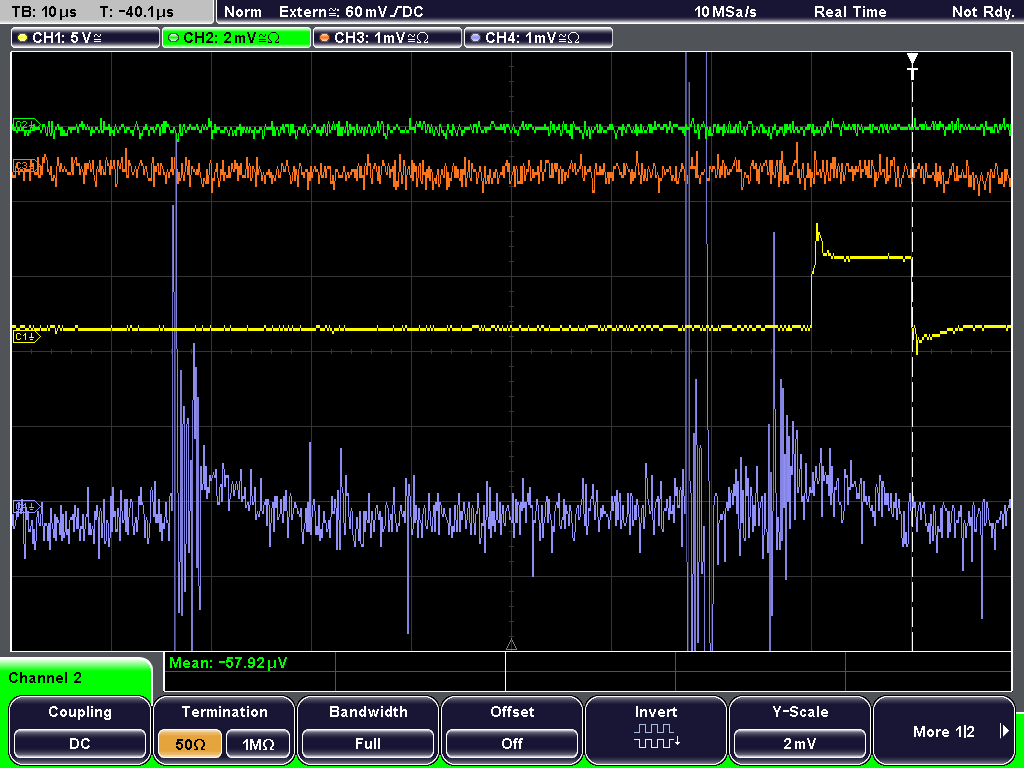Image resolution: width=1024 pixels, height=768 pixels.
Task: Click the 10 MSa/s sample rate readout
Action: pos(725,12)
